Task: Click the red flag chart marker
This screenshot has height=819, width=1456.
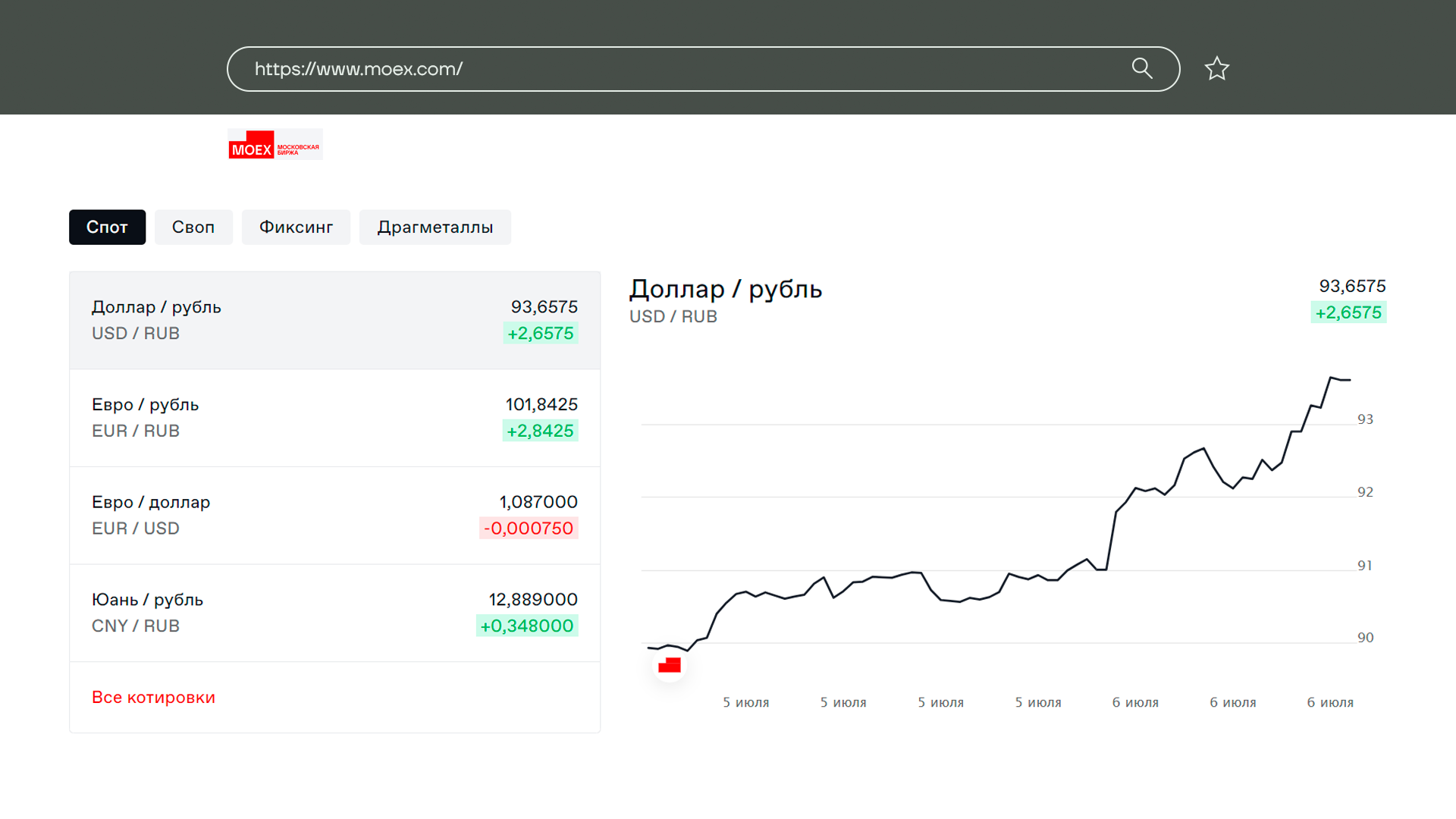Action: [670, 666]
